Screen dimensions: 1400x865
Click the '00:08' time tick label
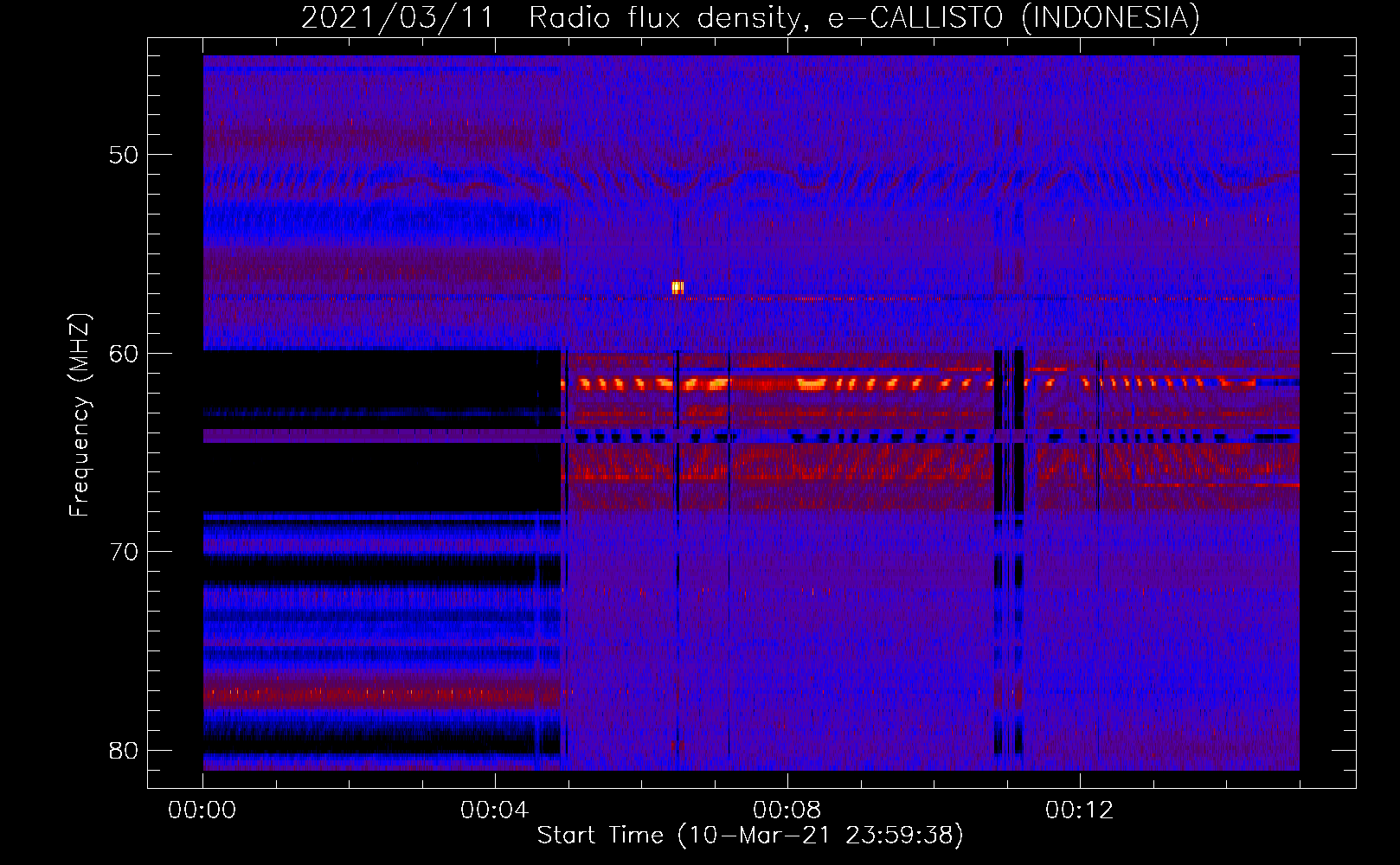787,811
